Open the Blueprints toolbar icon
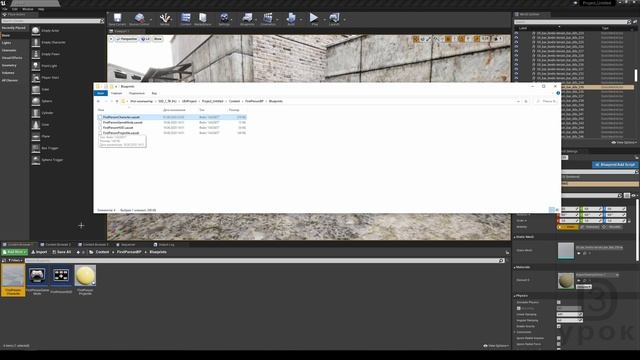The width and height of the screenshot is (640, 360). pos(247,19)
